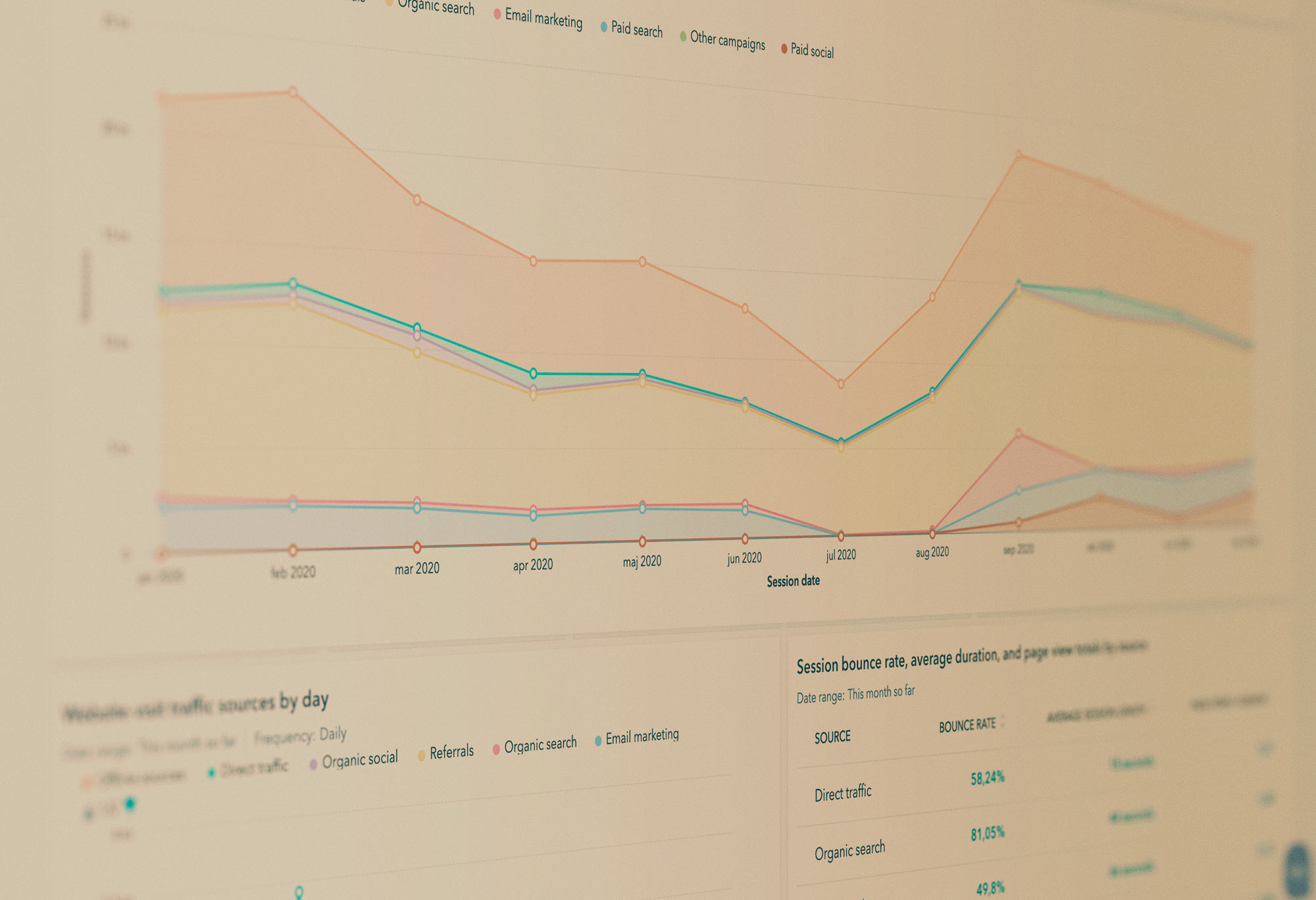This screenshot has height=900, width=1316.
Task: Select orange line data point at jul 2020
Action: pos(841,384)
